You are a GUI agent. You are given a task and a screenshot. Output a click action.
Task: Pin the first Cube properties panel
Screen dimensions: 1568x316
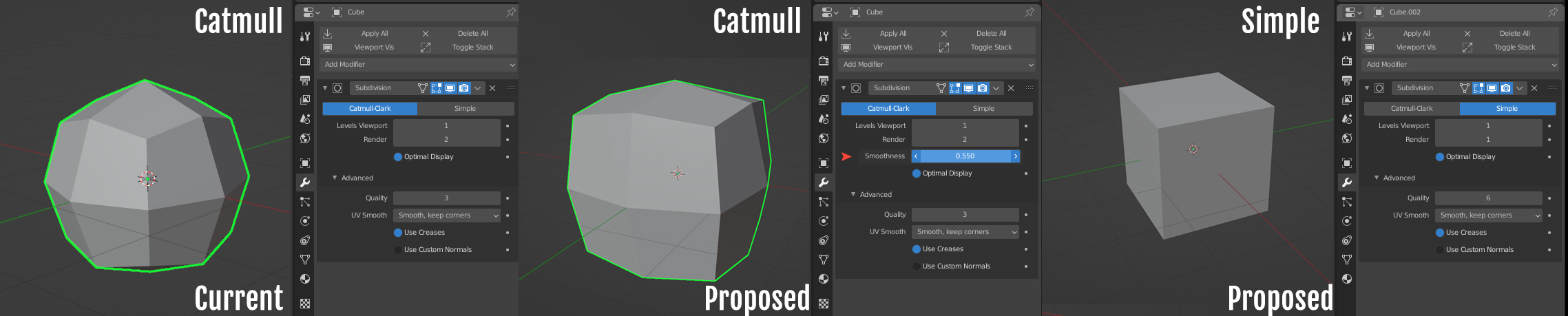(x=510, y=12)
